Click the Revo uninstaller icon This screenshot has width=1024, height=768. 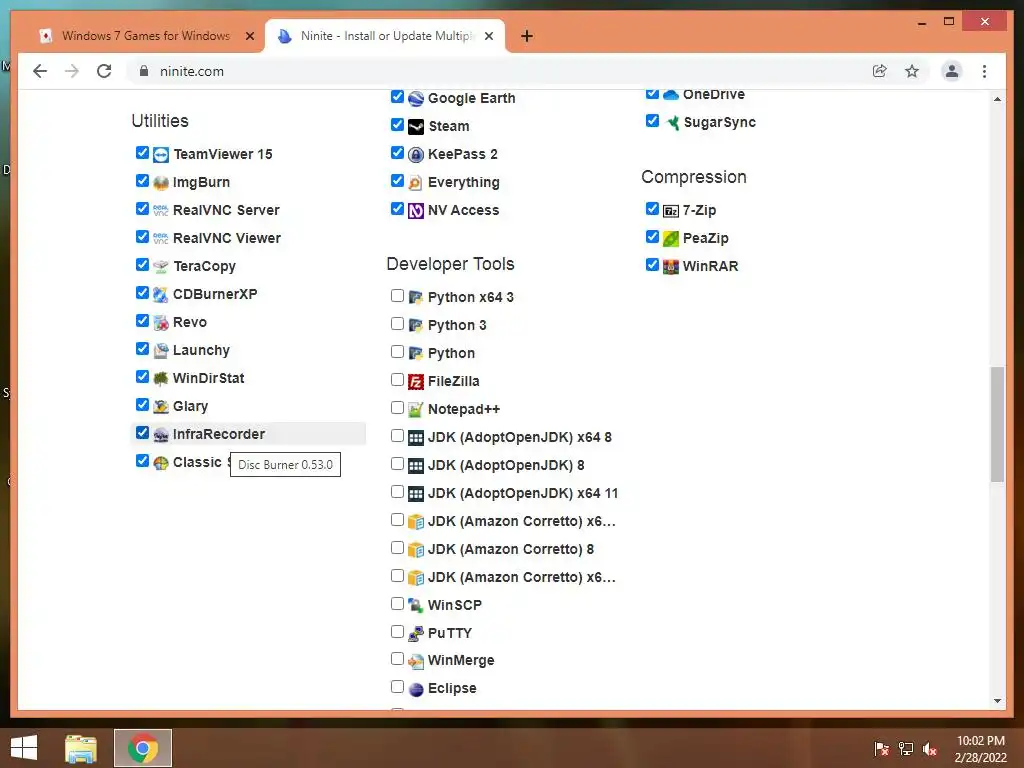161,323
